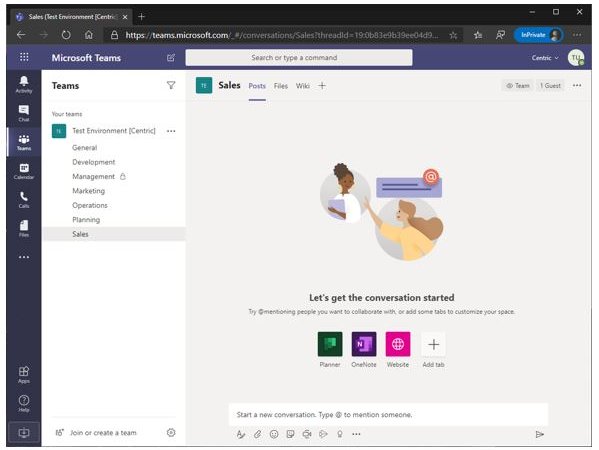Select the Operations channel
The width and height of the screenshot is (599, 450).
click(x=90, y=205)
